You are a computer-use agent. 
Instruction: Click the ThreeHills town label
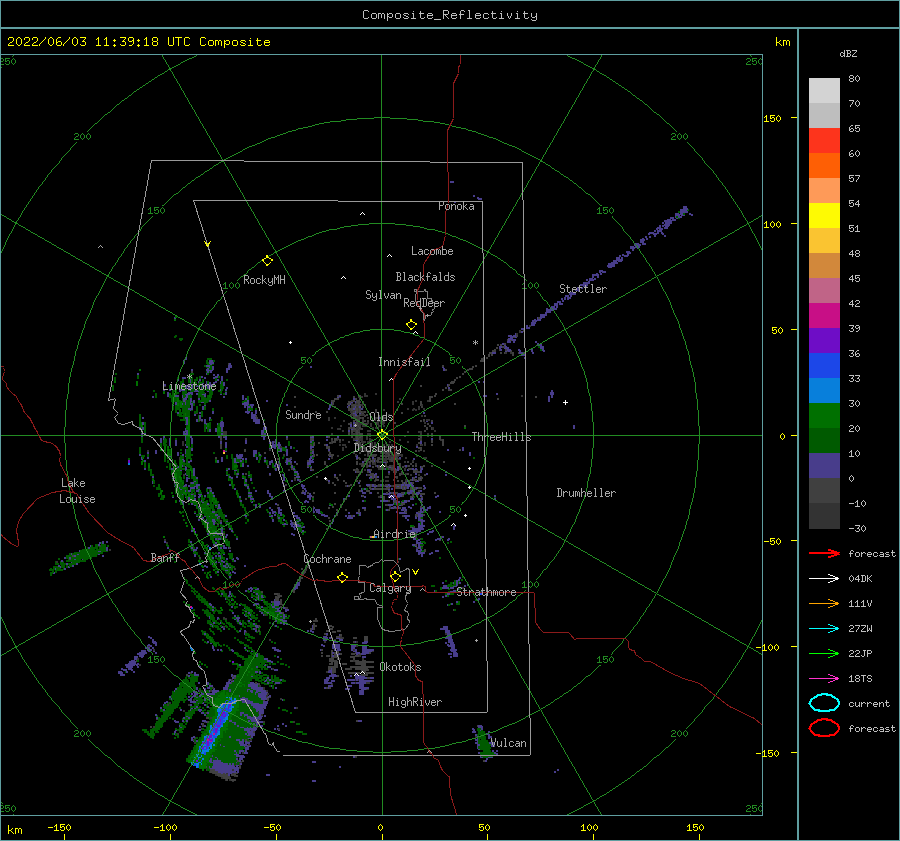point(502,437)
